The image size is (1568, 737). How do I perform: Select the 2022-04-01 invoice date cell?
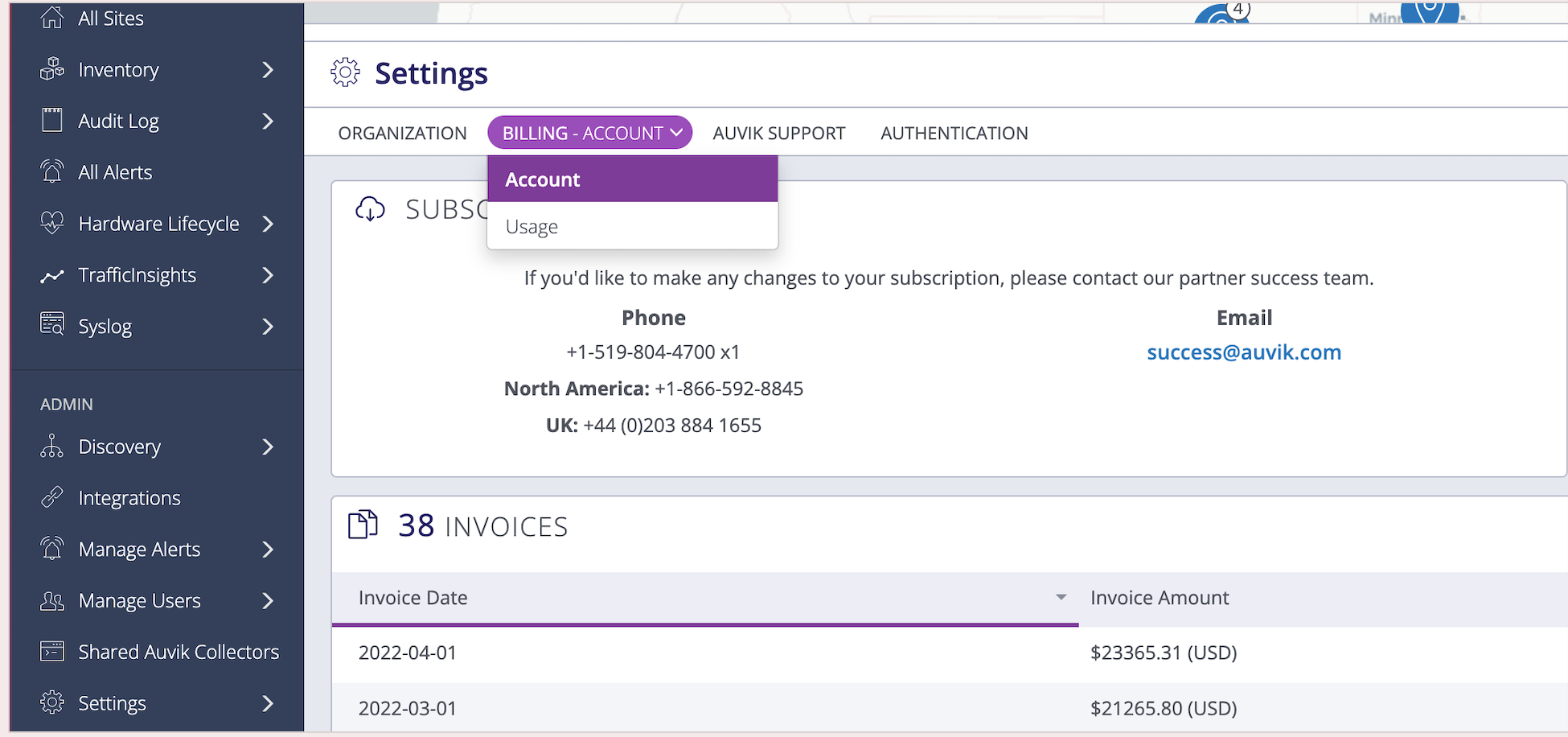(408, 653)
